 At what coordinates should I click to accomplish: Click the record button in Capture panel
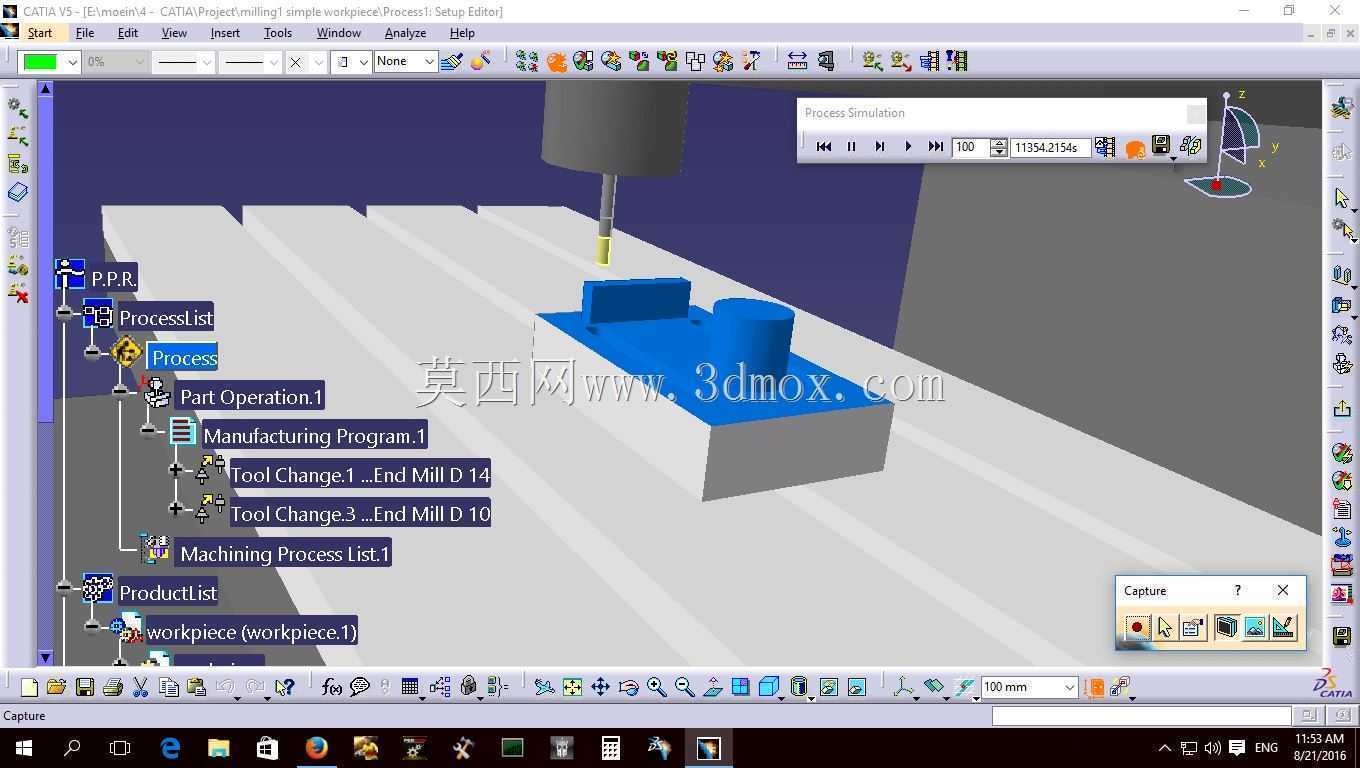pos(1137,627)
